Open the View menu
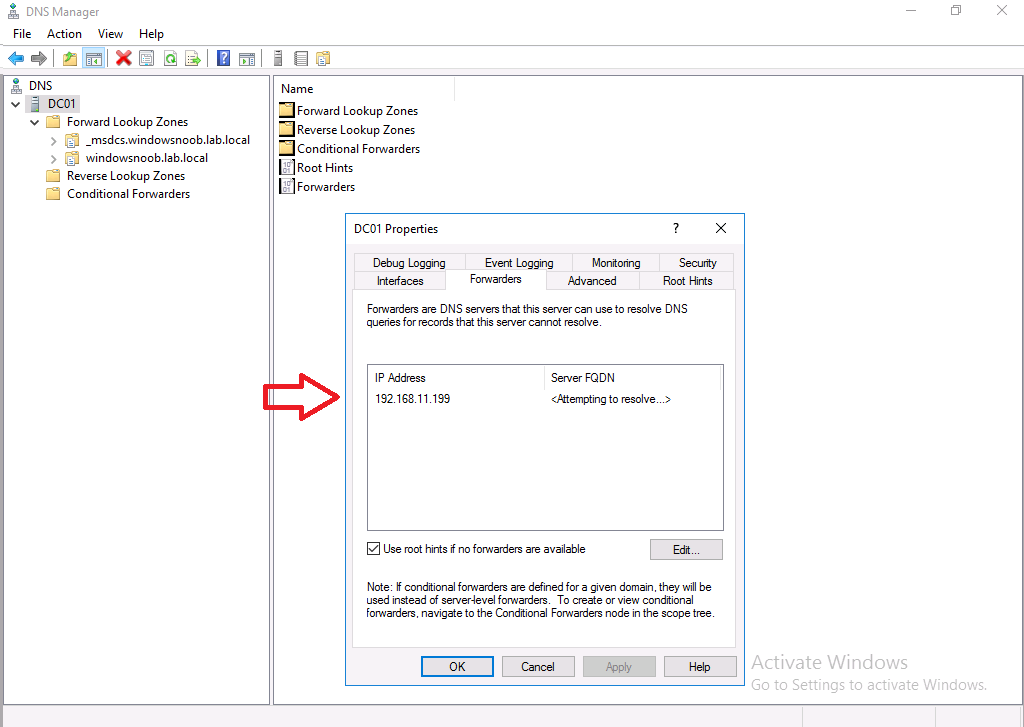 pyautogui.click(x=110, y=34)
